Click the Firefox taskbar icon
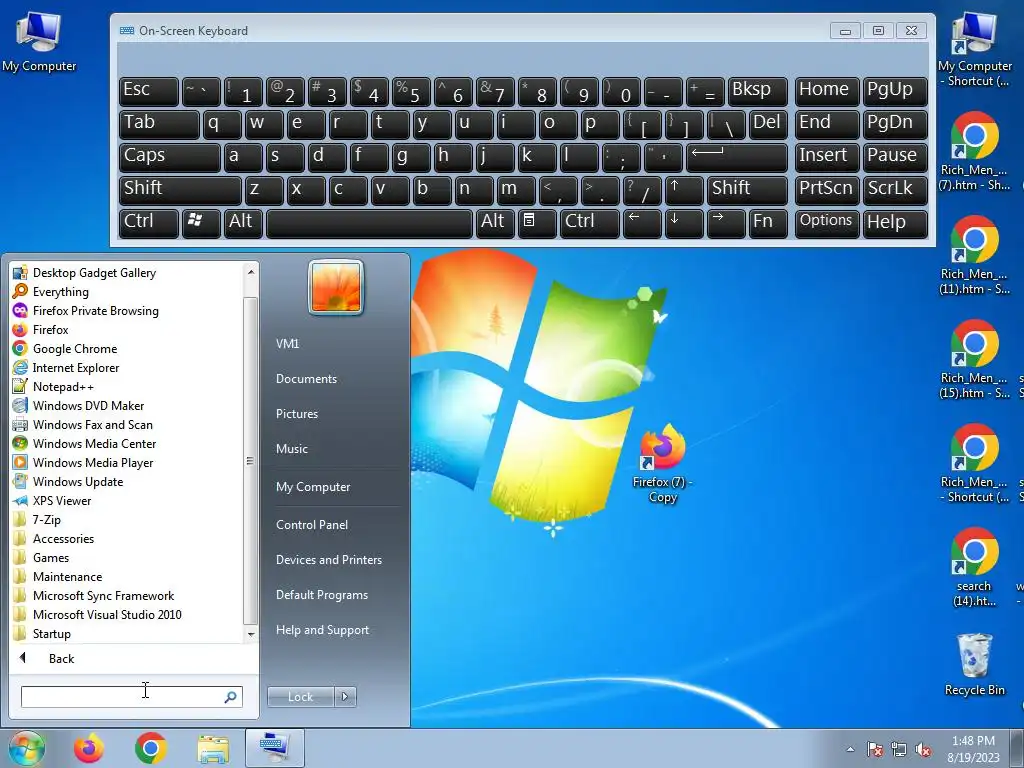This screenshot has width=1024, height=768. (89, 748)
